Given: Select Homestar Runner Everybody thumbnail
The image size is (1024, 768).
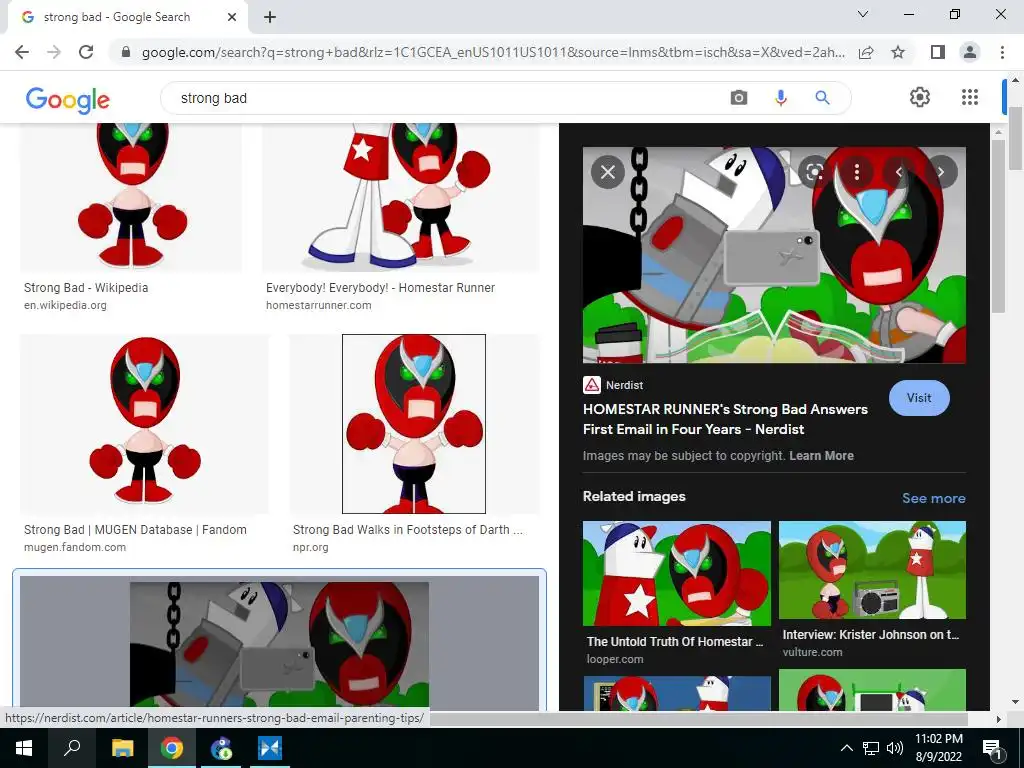Looking at the screenshot, I should tap(401, 197).
